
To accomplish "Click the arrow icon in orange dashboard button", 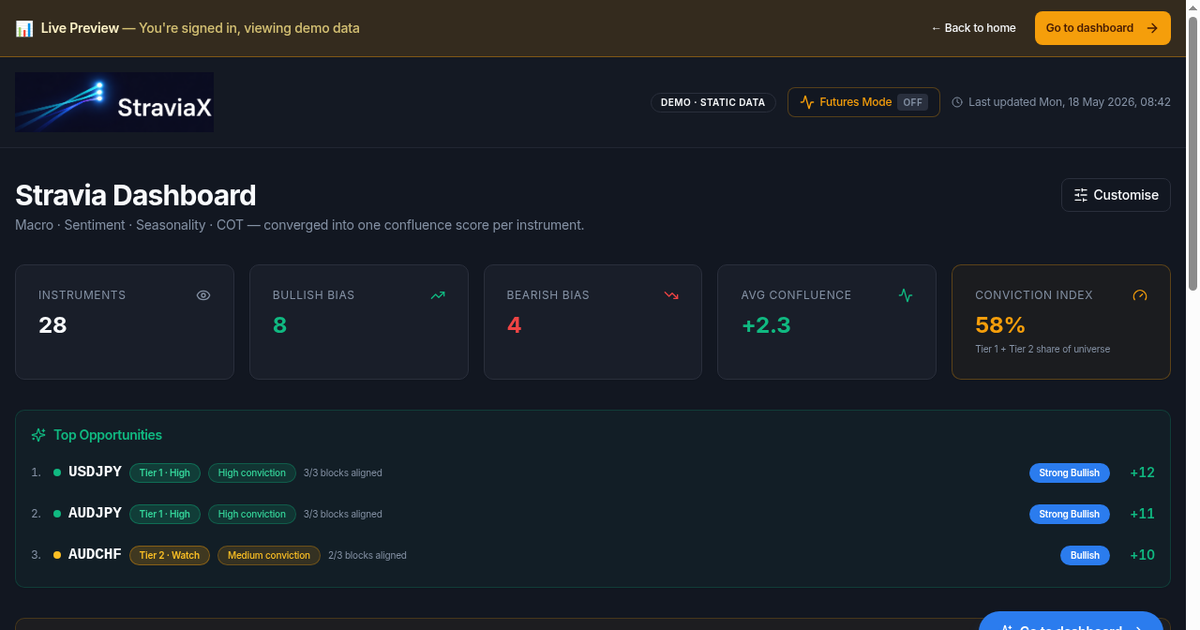I will click(x=1152, y=28).
